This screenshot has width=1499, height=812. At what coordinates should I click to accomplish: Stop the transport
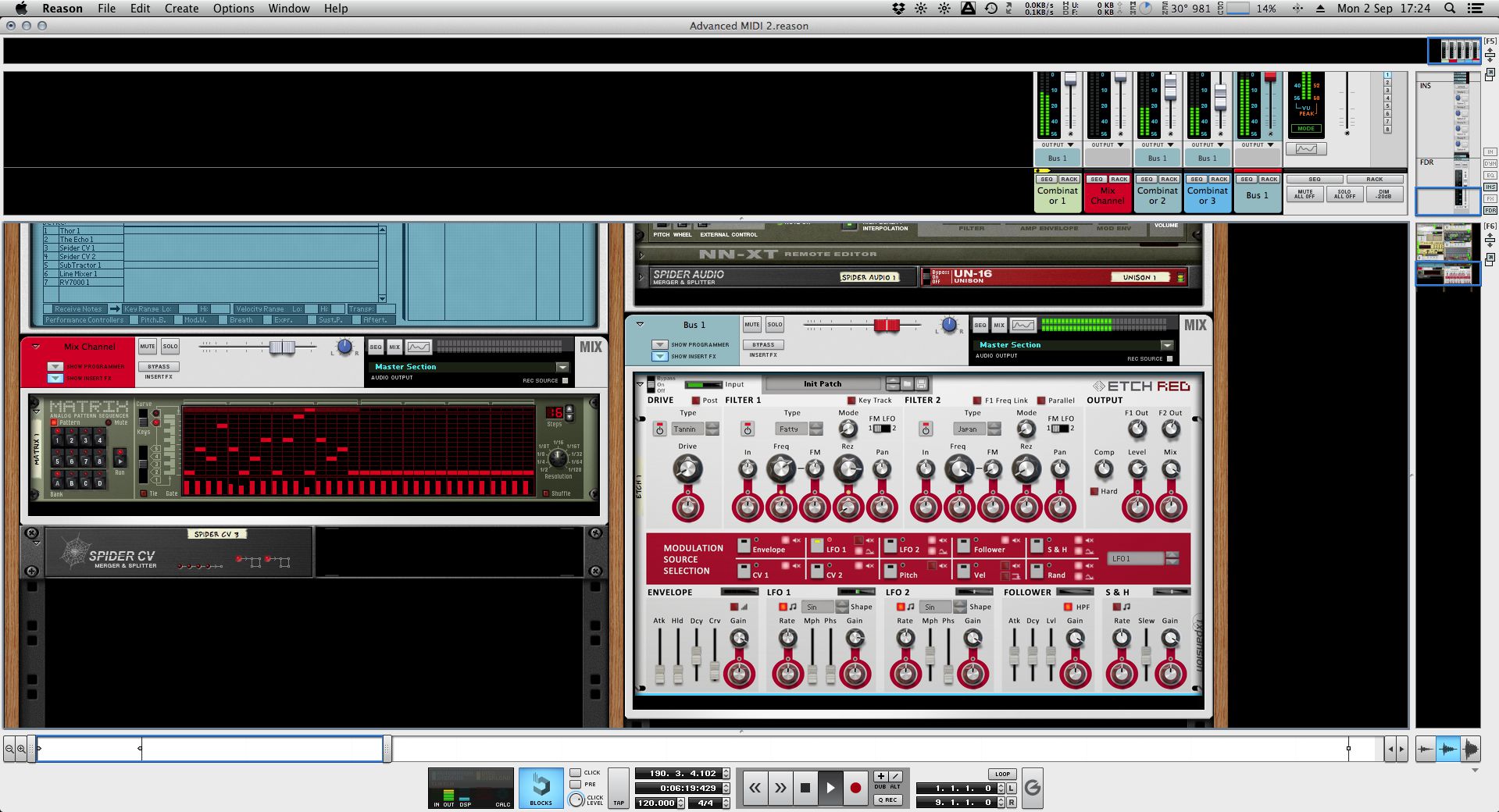pyautogui.click(x=805, y=788)
